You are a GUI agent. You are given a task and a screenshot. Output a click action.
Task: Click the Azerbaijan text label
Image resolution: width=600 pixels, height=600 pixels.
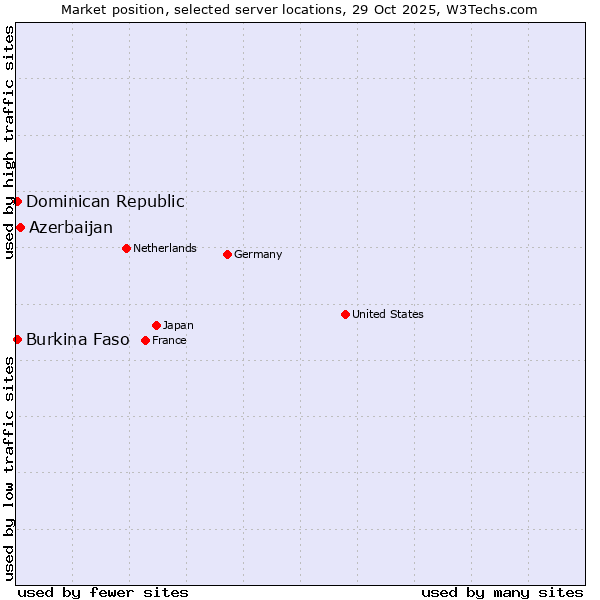pyautogui.click(x=71, y=227)
